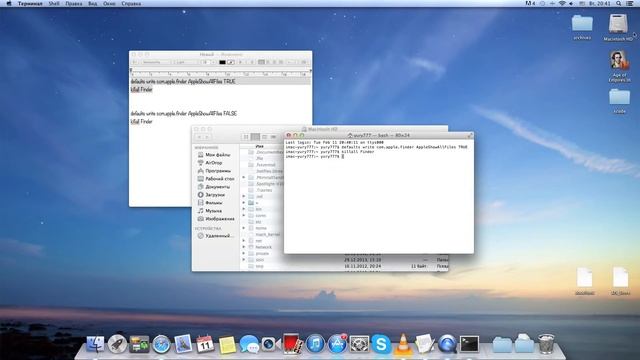Image resolution: width=640 pixels, height=360 pixels.
Task: Expand the net folder in Finder list
Action: (x=244, y=241)
